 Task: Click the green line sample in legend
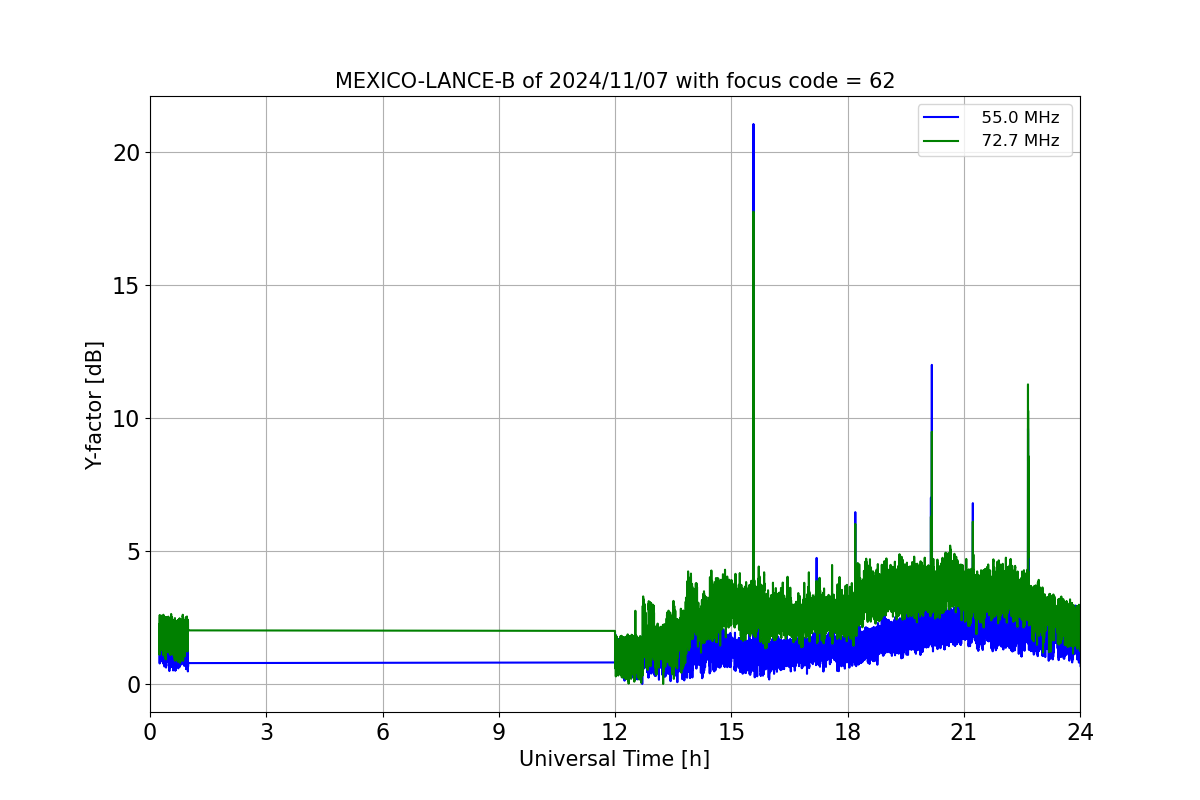942,141
